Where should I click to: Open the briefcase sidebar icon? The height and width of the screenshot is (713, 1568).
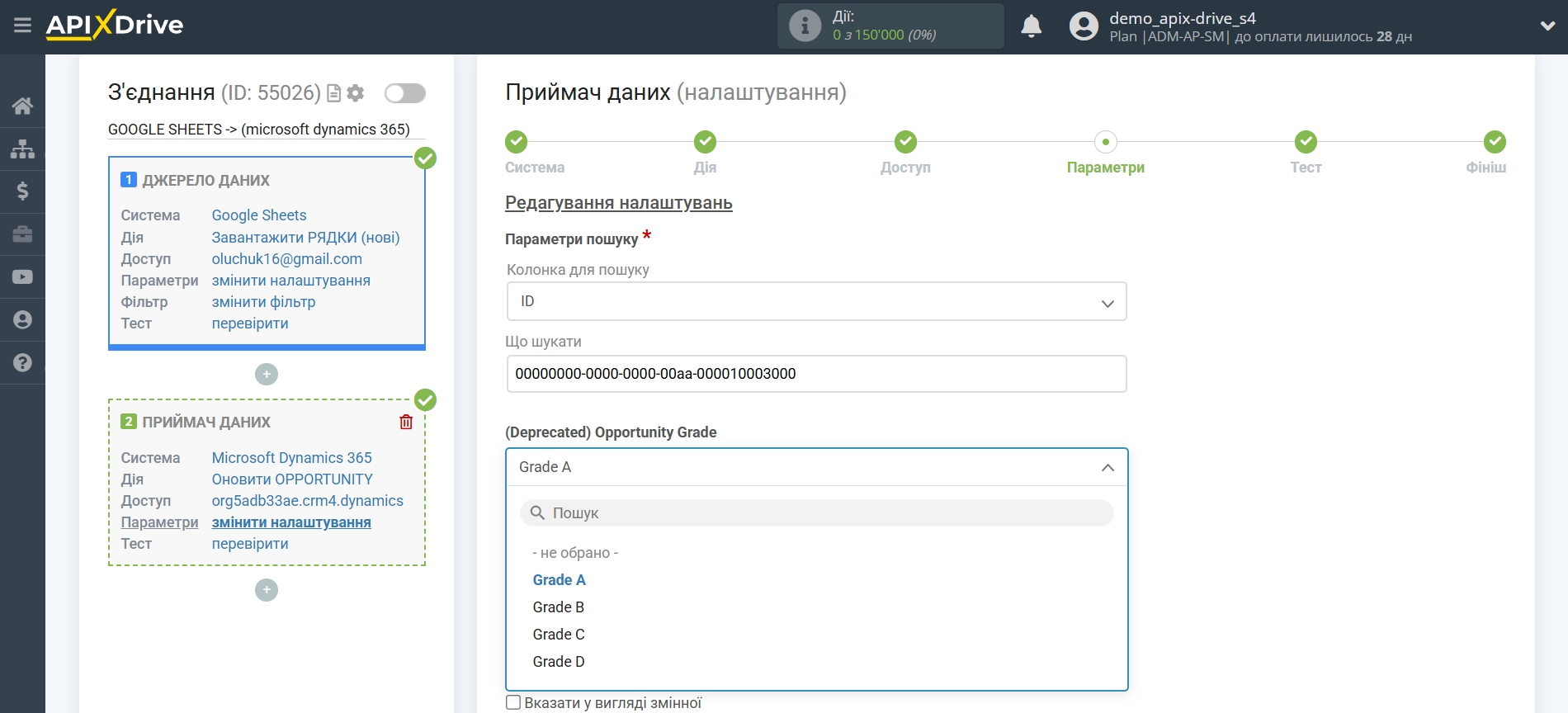point(22,234)
